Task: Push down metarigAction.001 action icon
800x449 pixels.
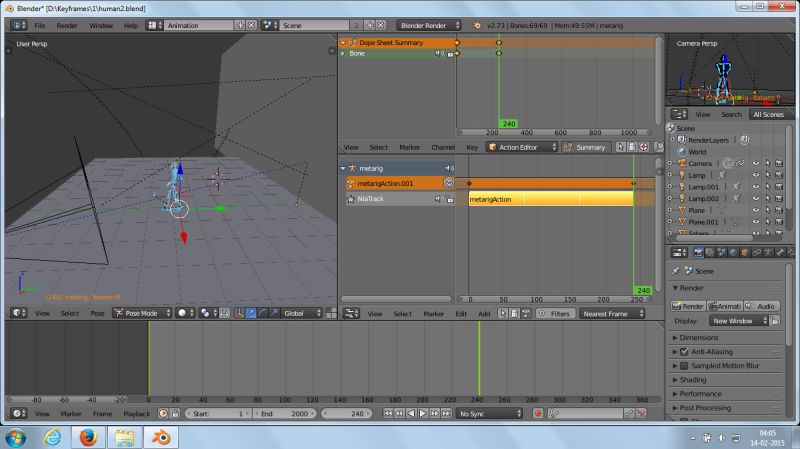Action: (x=448, y=183)
